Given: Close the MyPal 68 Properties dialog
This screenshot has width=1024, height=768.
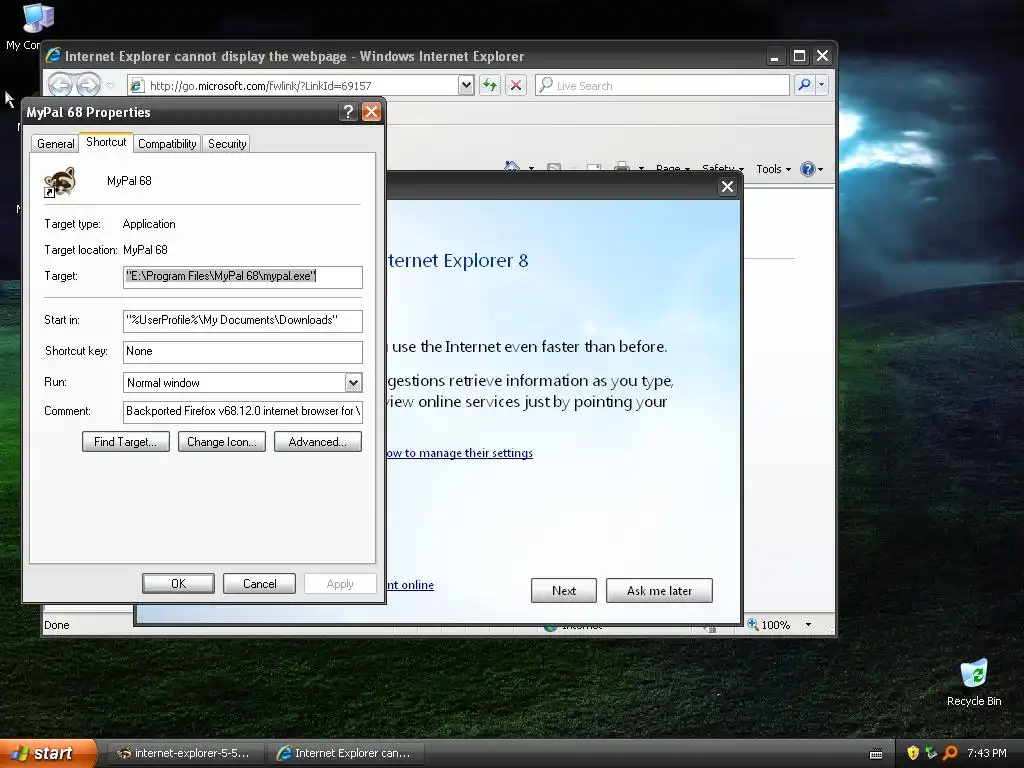Looking at the screenshot, I should [x=371, y=112].
